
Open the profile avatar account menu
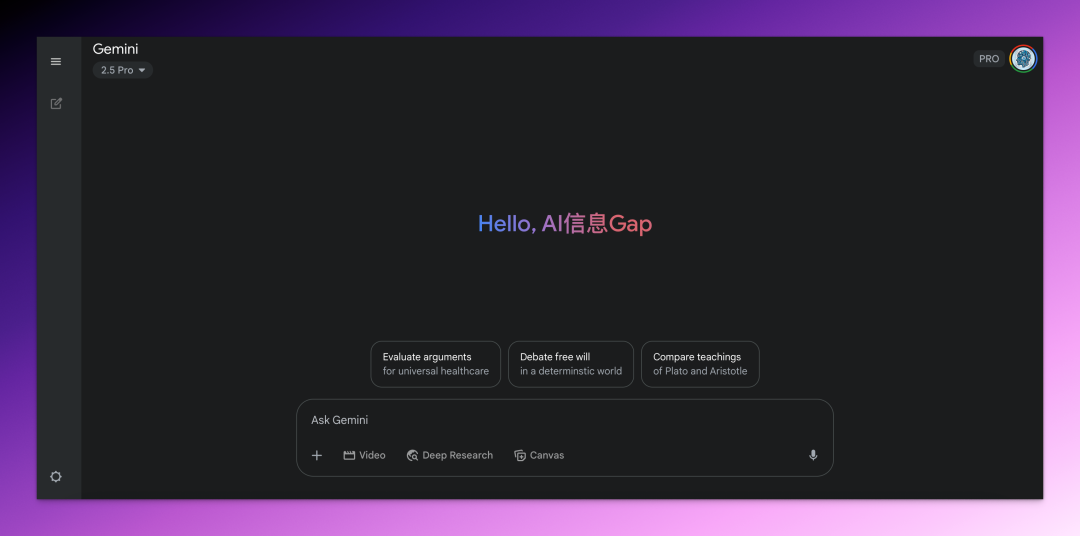[x=1023, y=59]
